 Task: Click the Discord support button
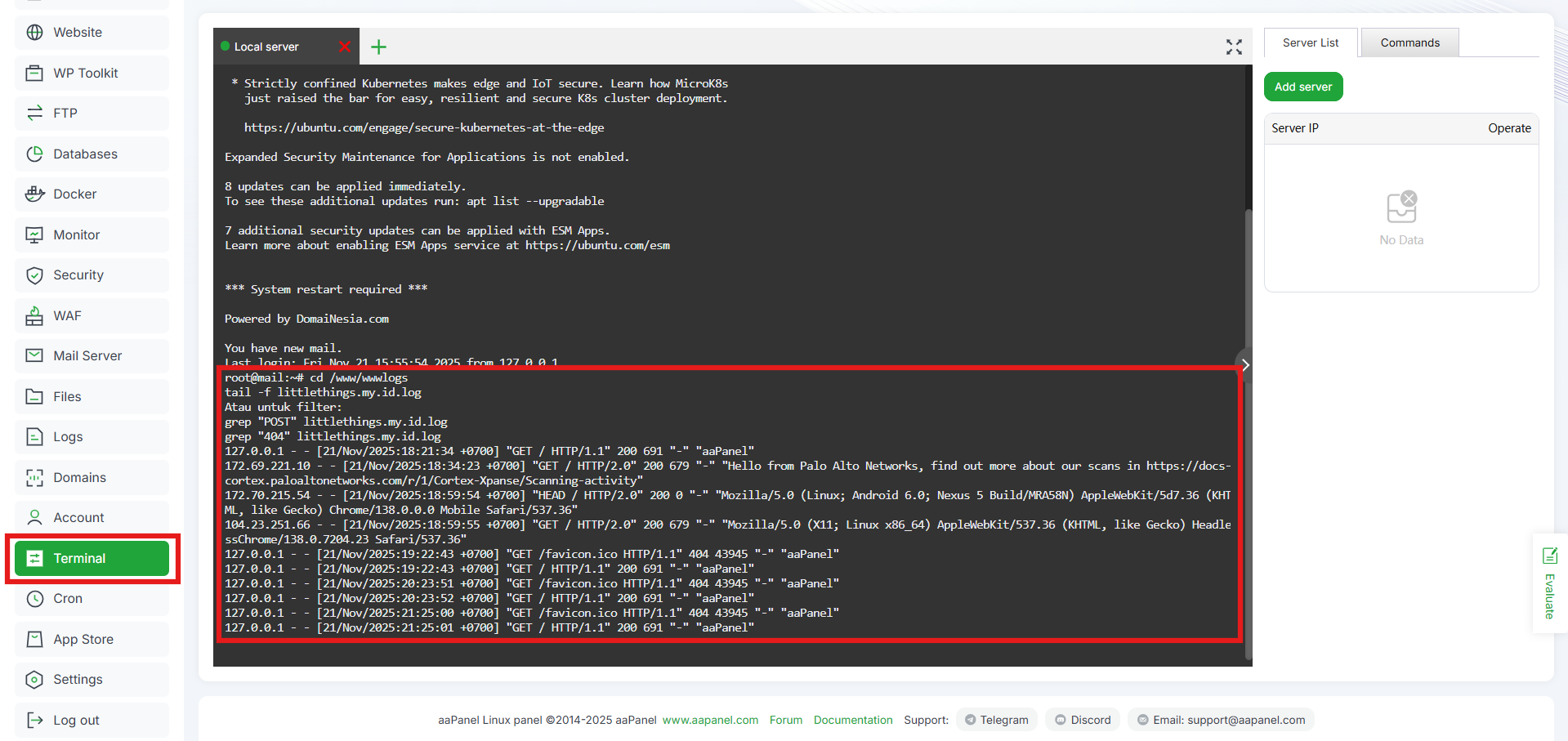tap(1083, 720)
